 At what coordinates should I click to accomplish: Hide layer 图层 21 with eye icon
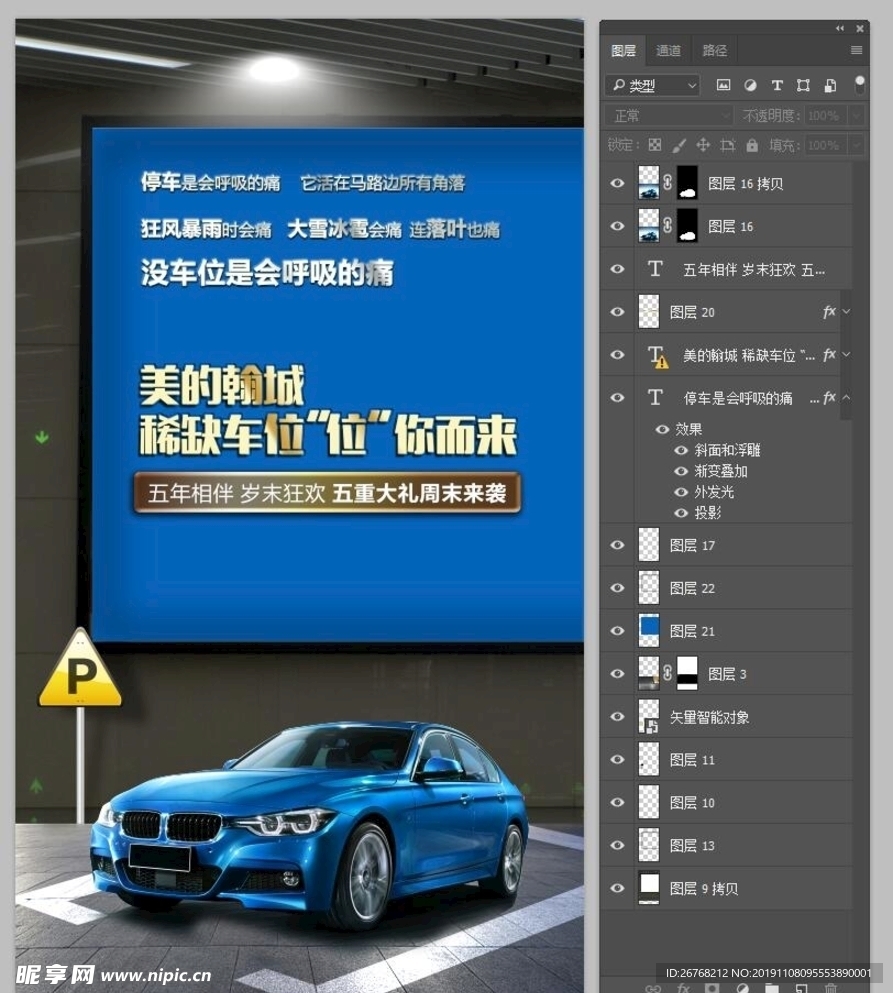[617, 631]
